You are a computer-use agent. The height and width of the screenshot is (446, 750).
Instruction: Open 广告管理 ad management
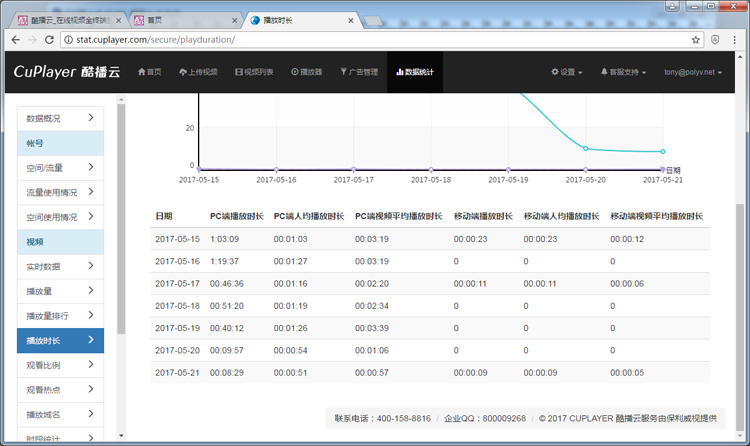[359, 72]
